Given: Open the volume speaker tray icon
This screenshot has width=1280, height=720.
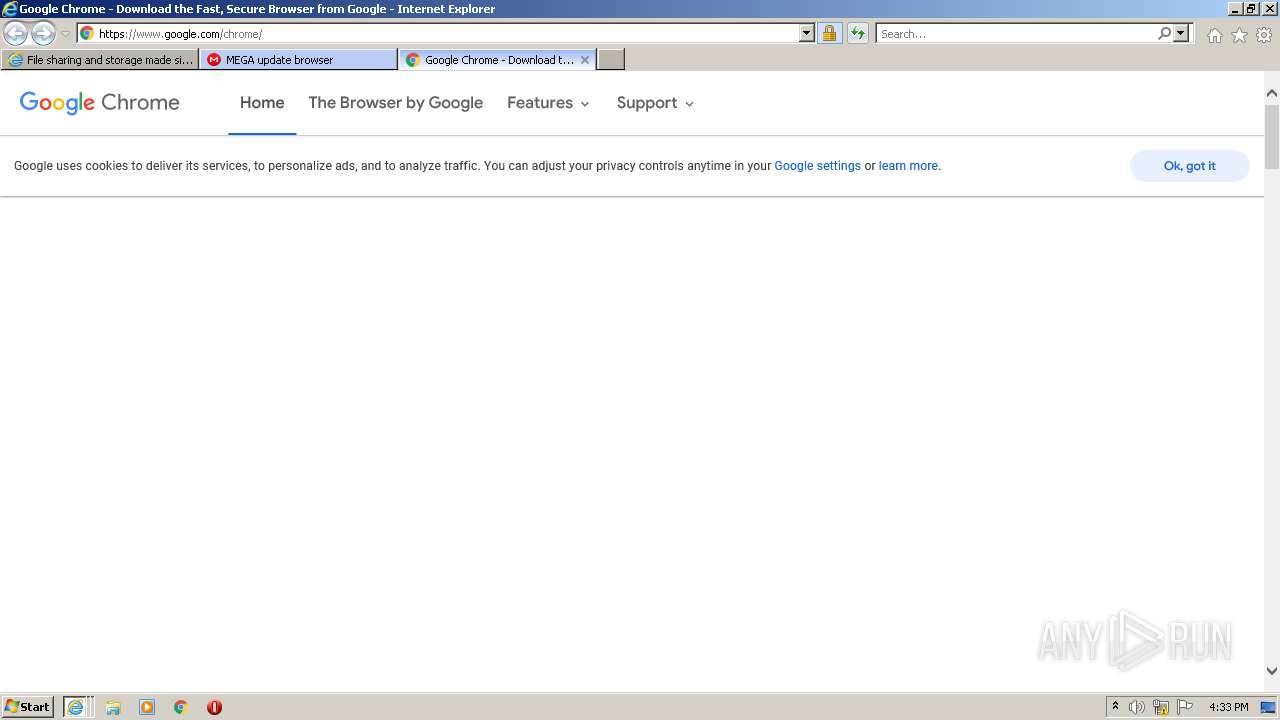Looking at the screenshot, I should point(1137,707).
